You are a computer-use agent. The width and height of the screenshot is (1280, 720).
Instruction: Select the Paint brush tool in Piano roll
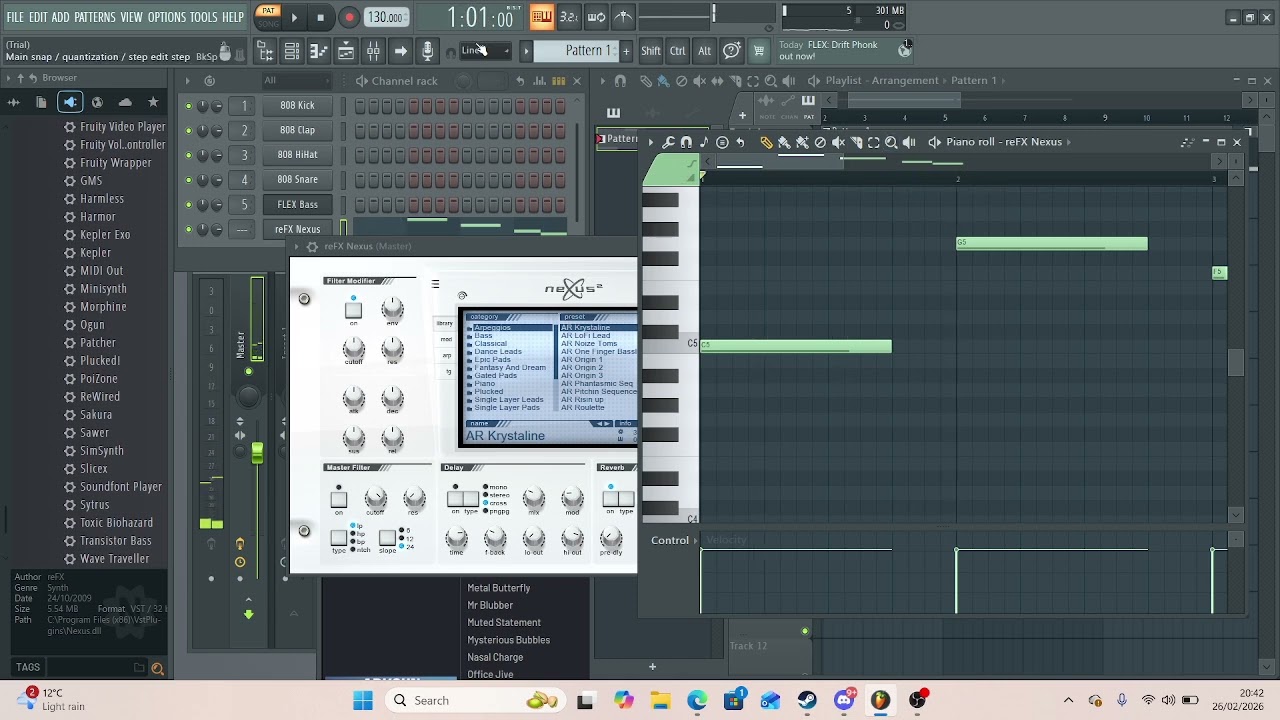784,142
